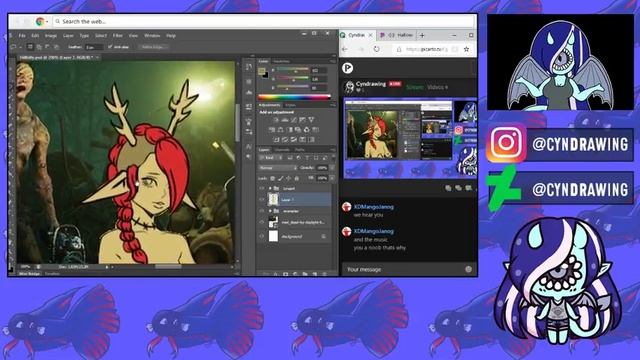
Task: Toggle visibility of Layer 1
Action: (262, 200)
